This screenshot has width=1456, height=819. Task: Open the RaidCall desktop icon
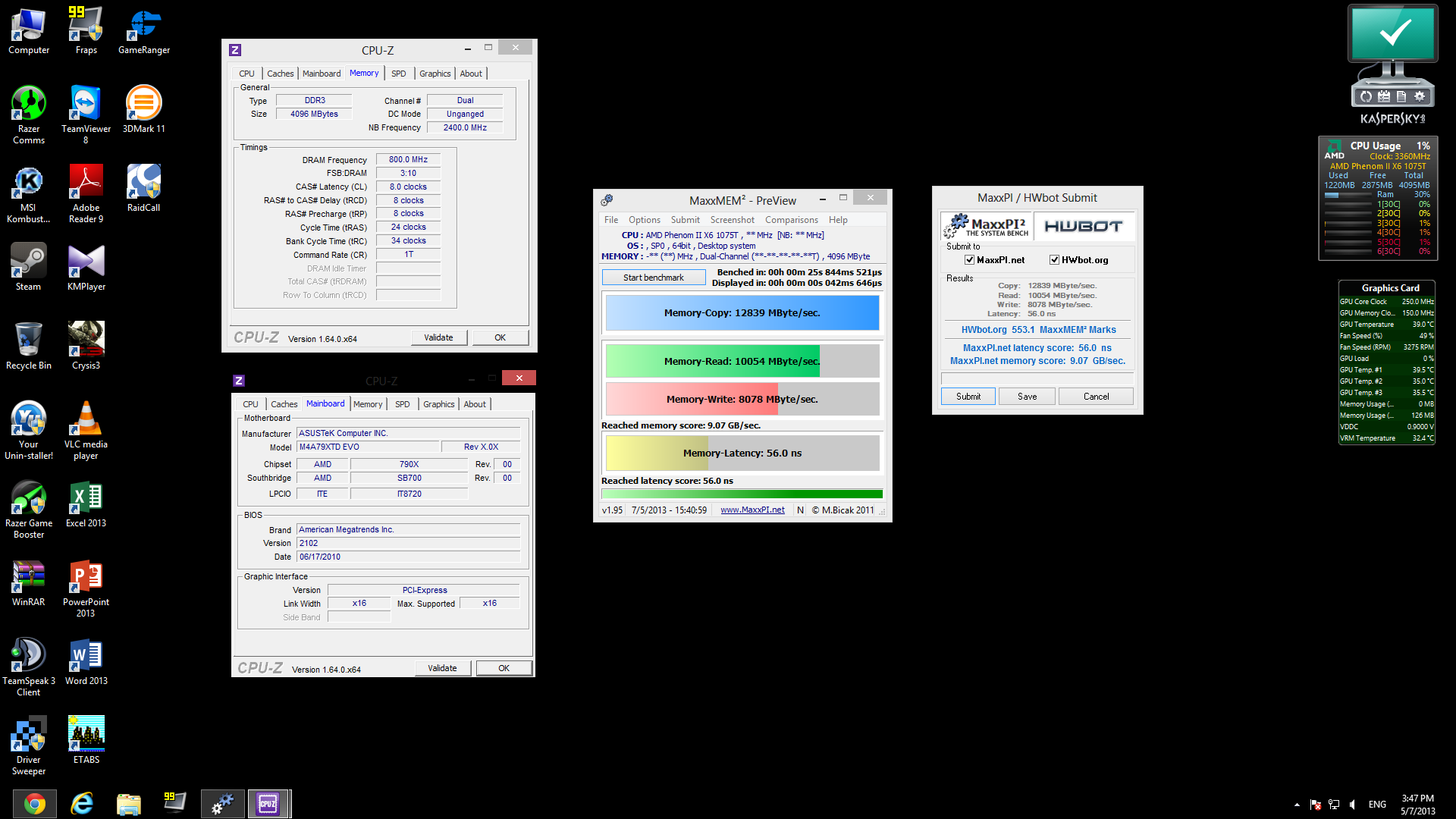point(143,188)
